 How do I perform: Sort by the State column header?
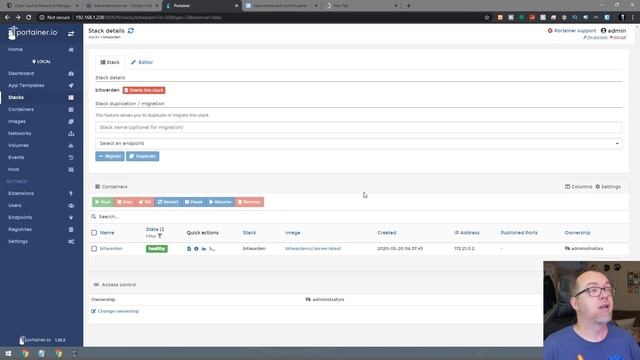(x=155, y=229)
